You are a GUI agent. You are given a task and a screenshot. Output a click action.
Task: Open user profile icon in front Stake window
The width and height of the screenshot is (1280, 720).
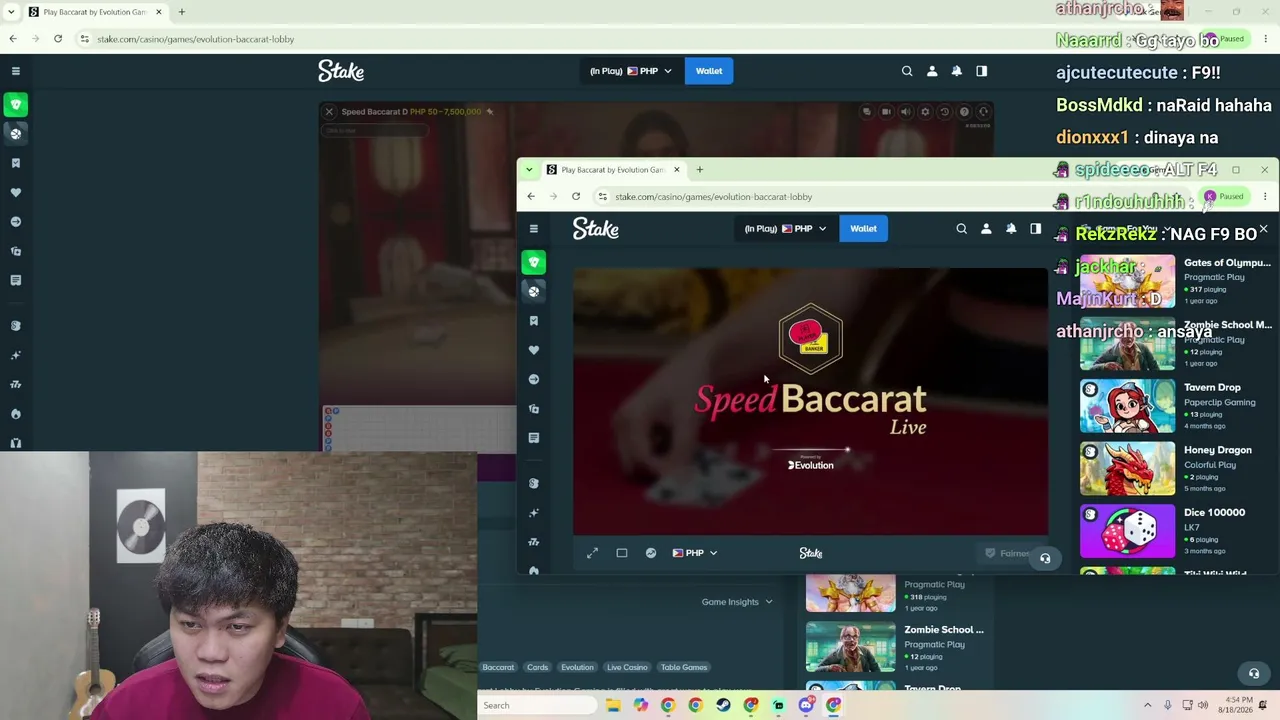pos(986,229)
